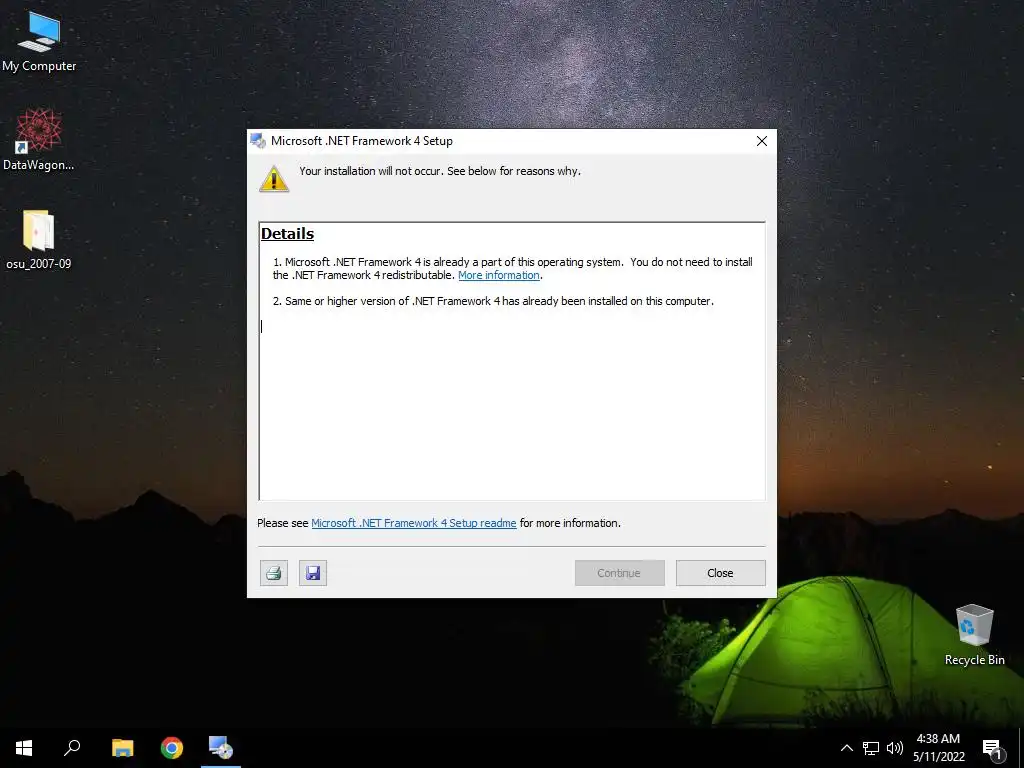Select the osu_2007-09 folder icon

[x=39, y=240]
